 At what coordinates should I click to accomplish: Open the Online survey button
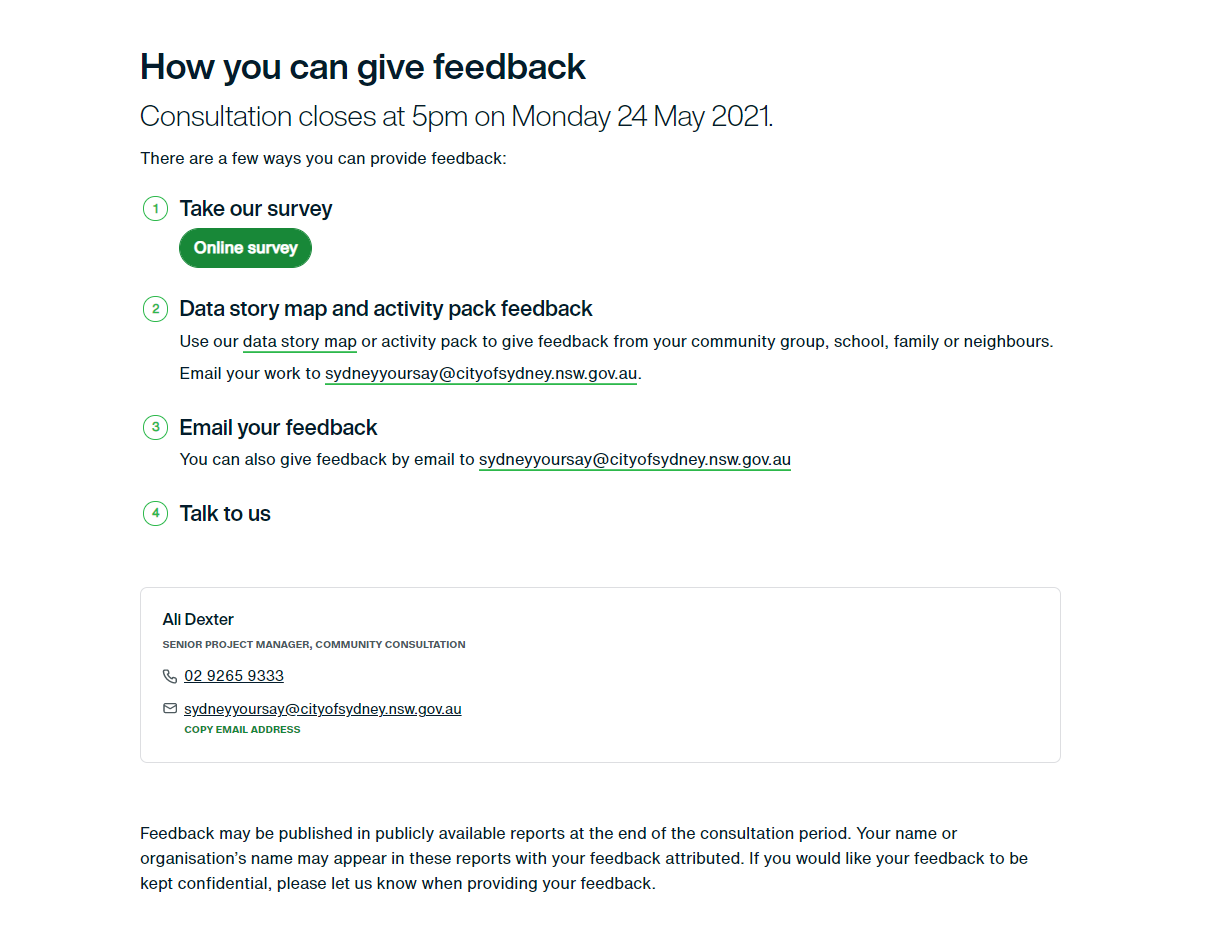pos(246,248)
